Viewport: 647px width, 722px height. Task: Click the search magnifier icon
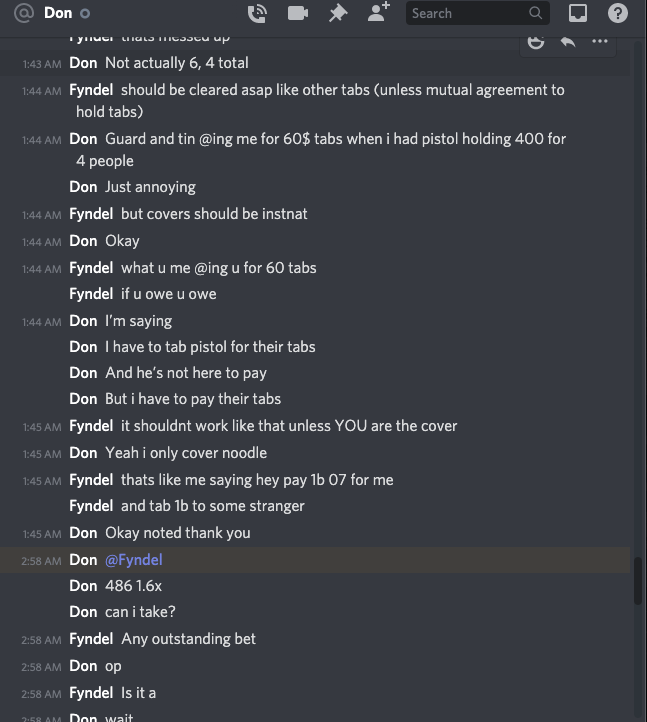pyautogui.click(x=536, y=13)
